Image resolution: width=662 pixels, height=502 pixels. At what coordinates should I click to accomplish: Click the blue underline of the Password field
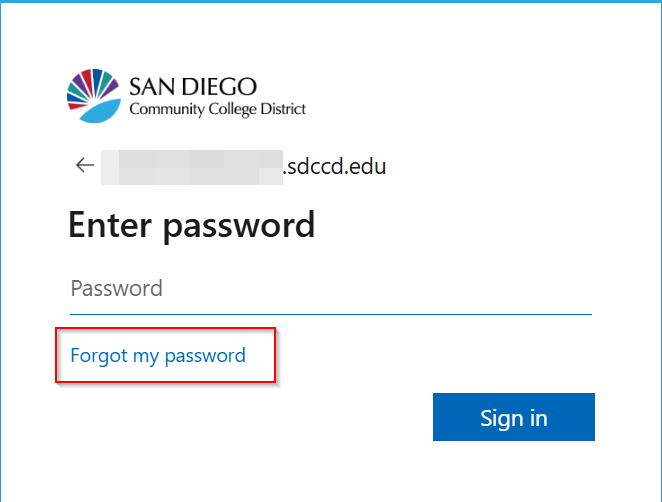pos(330,313)
